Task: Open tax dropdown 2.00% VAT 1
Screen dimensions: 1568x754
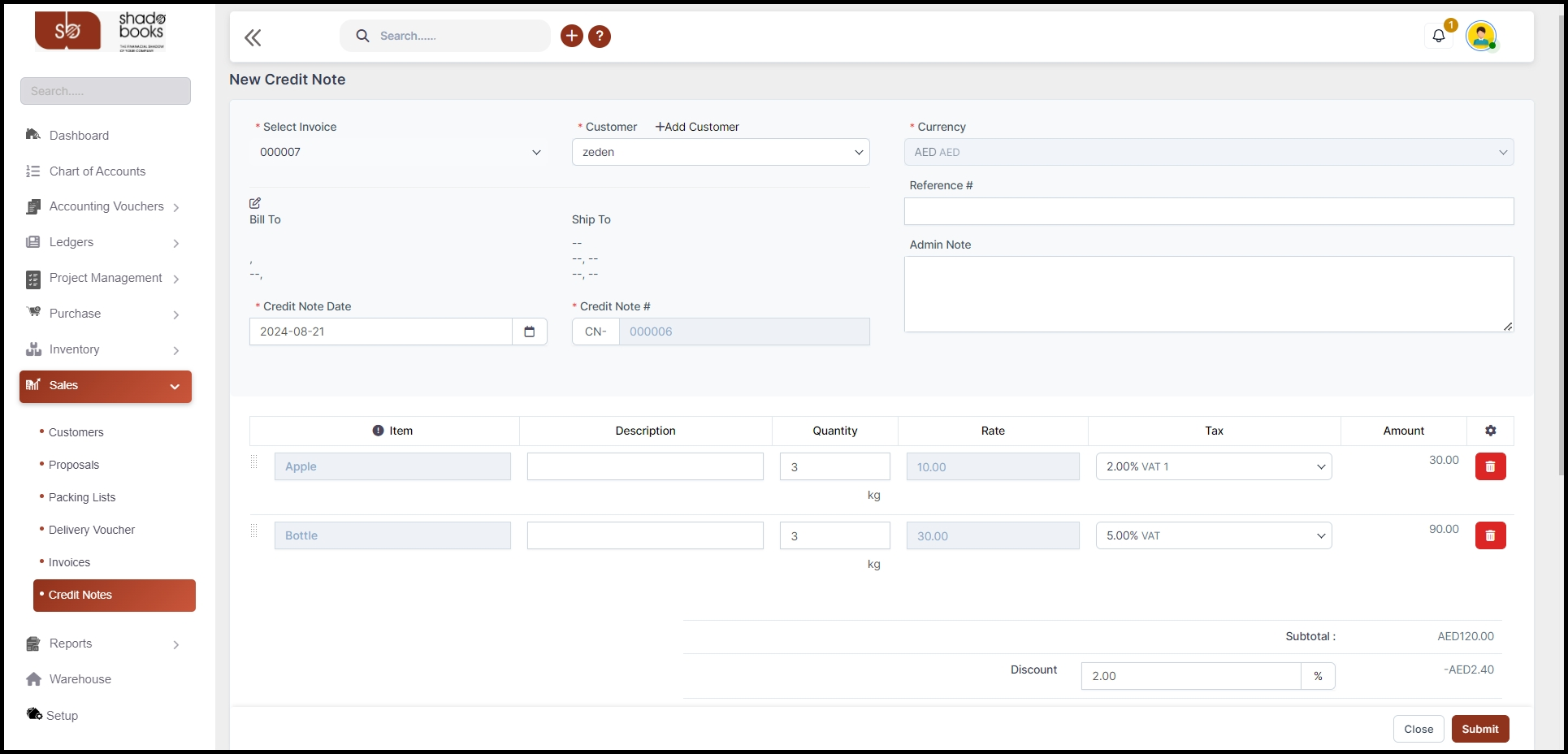Action: point(1214,466)
